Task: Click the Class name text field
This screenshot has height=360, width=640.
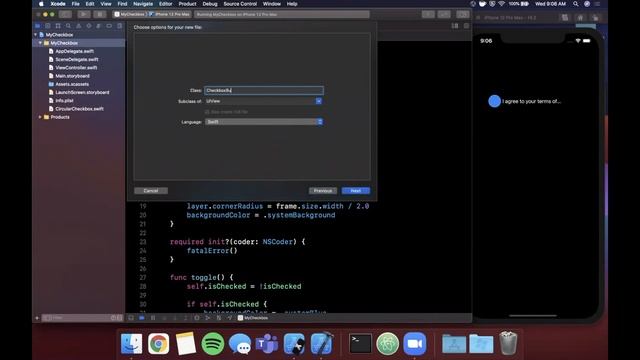Action: tap(264, 90)
